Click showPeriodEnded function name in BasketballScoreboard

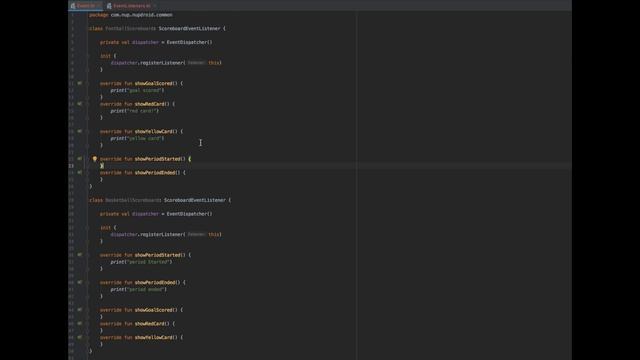pos(155,282)
